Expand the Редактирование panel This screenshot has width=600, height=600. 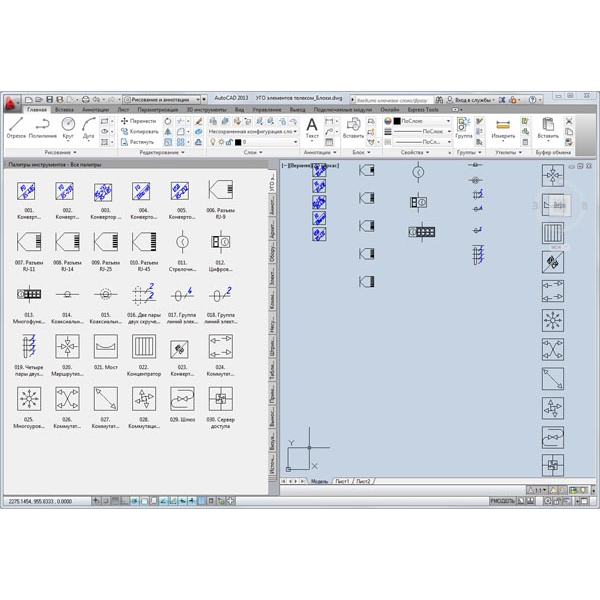(162, 152)
